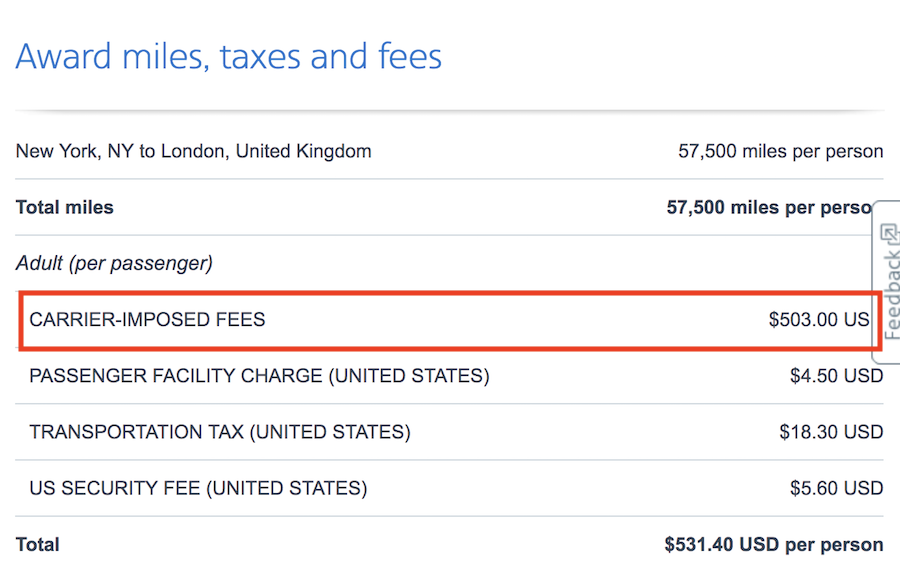The height and width of the screenshot is (584, 900).
Task: Select the Award miles, taxes and fees heading
Action: [x=229, y=57]
